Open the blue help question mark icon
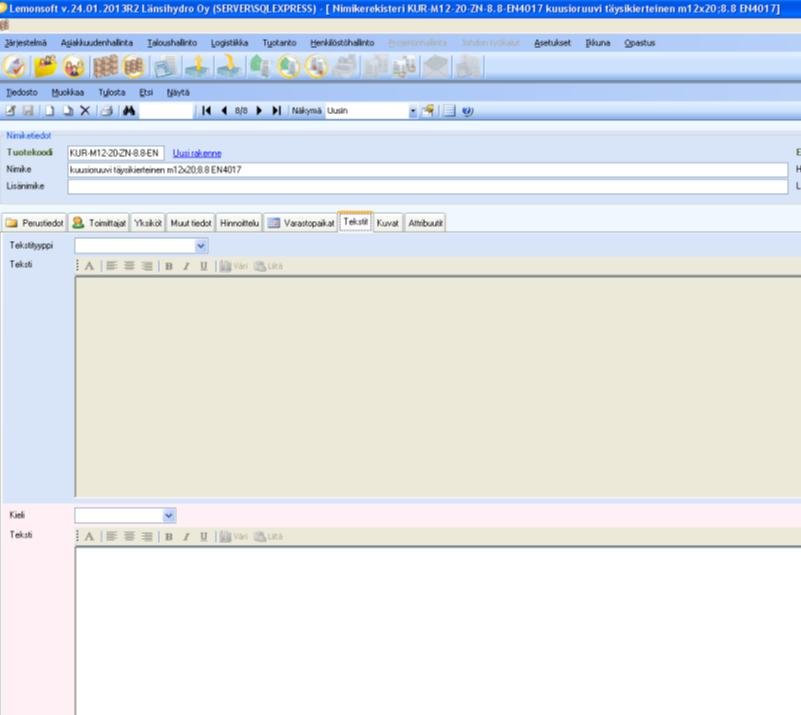801x715 pixels. (467, 111)
